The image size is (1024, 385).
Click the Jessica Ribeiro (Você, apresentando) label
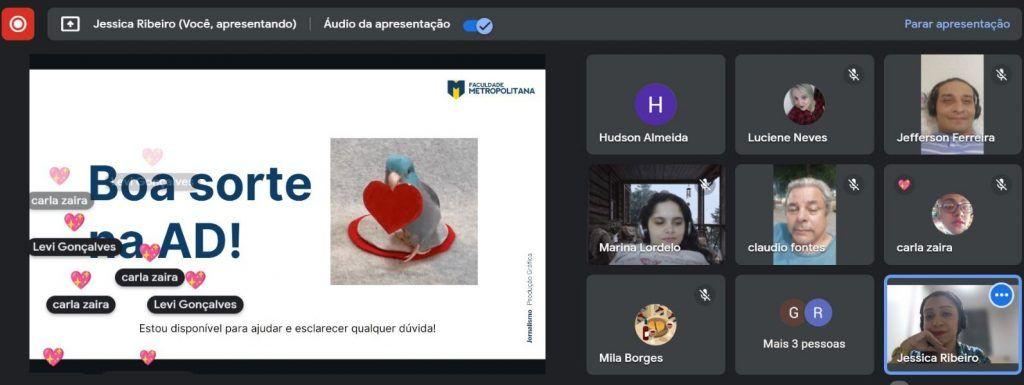(195, 24)
